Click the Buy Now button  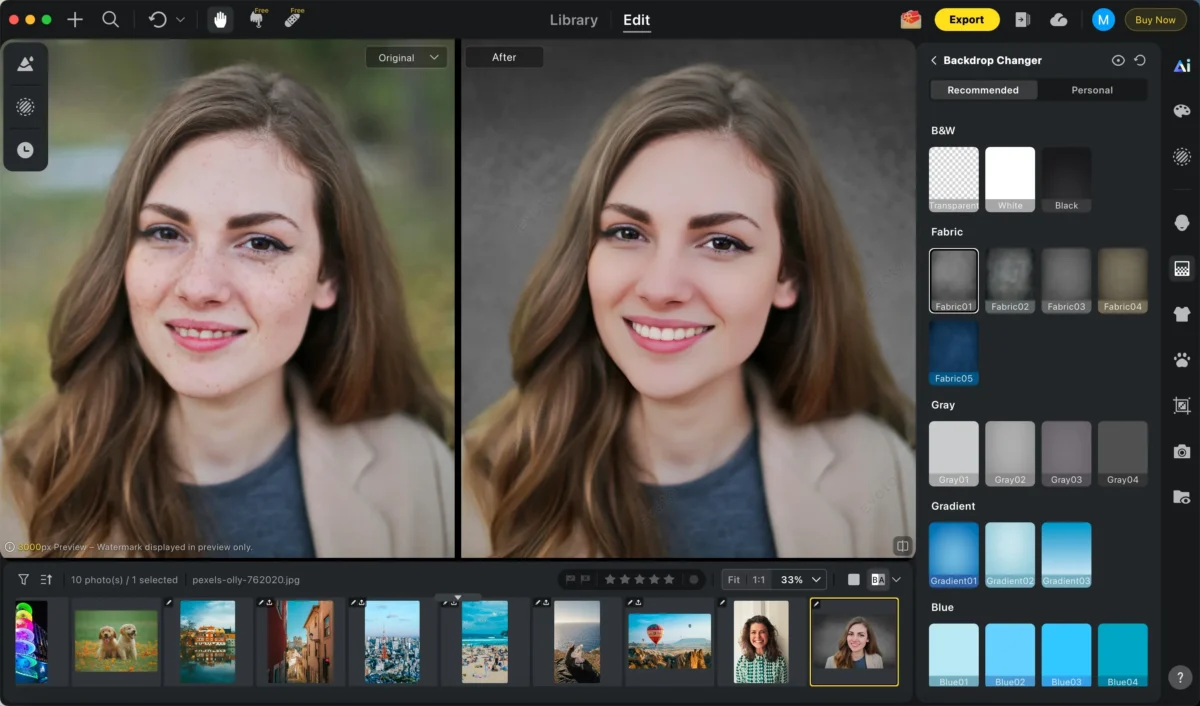(x=1155, y=20)
